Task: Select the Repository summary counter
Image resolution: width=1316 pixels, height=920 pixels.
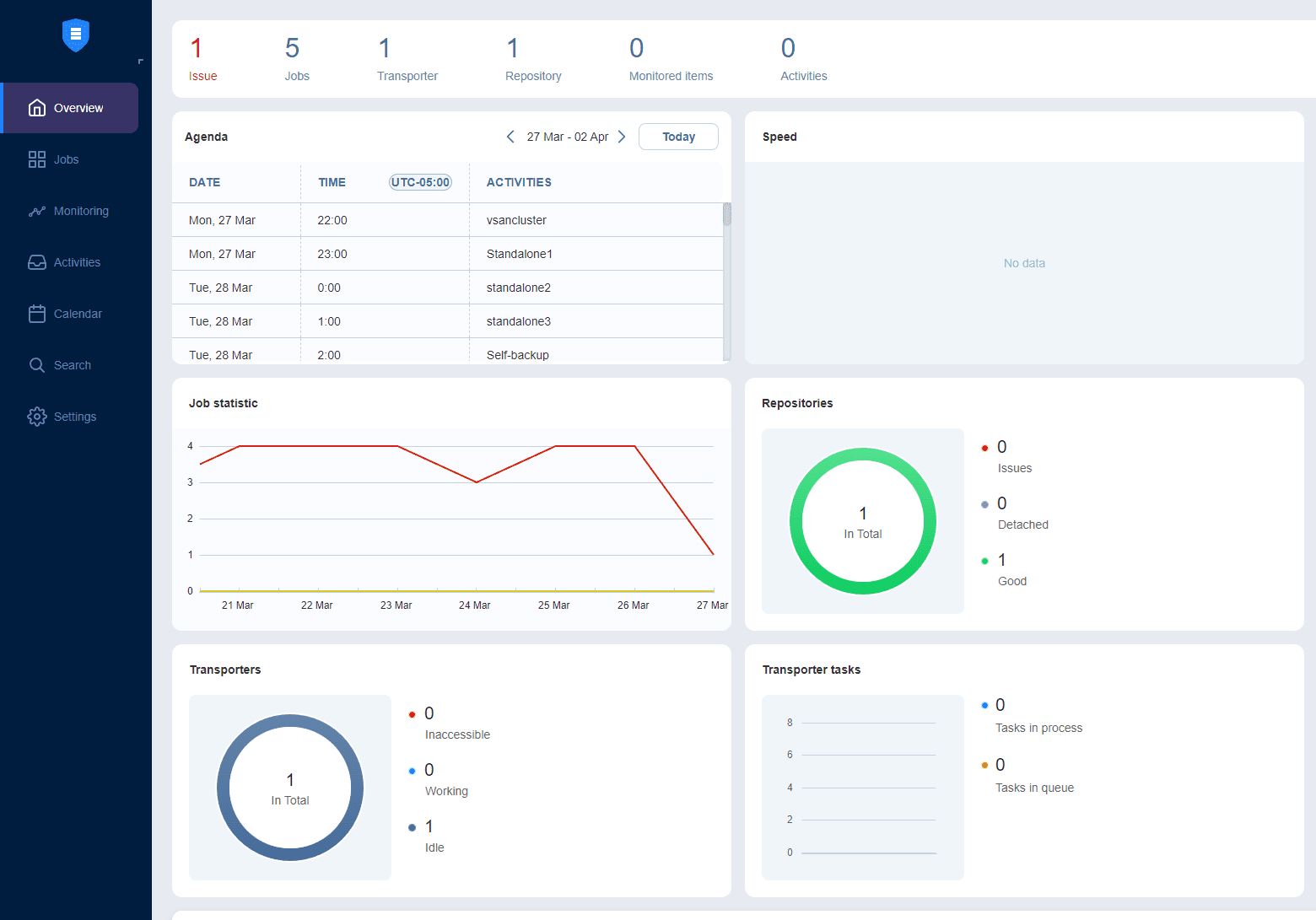Action: coord(531,59)
